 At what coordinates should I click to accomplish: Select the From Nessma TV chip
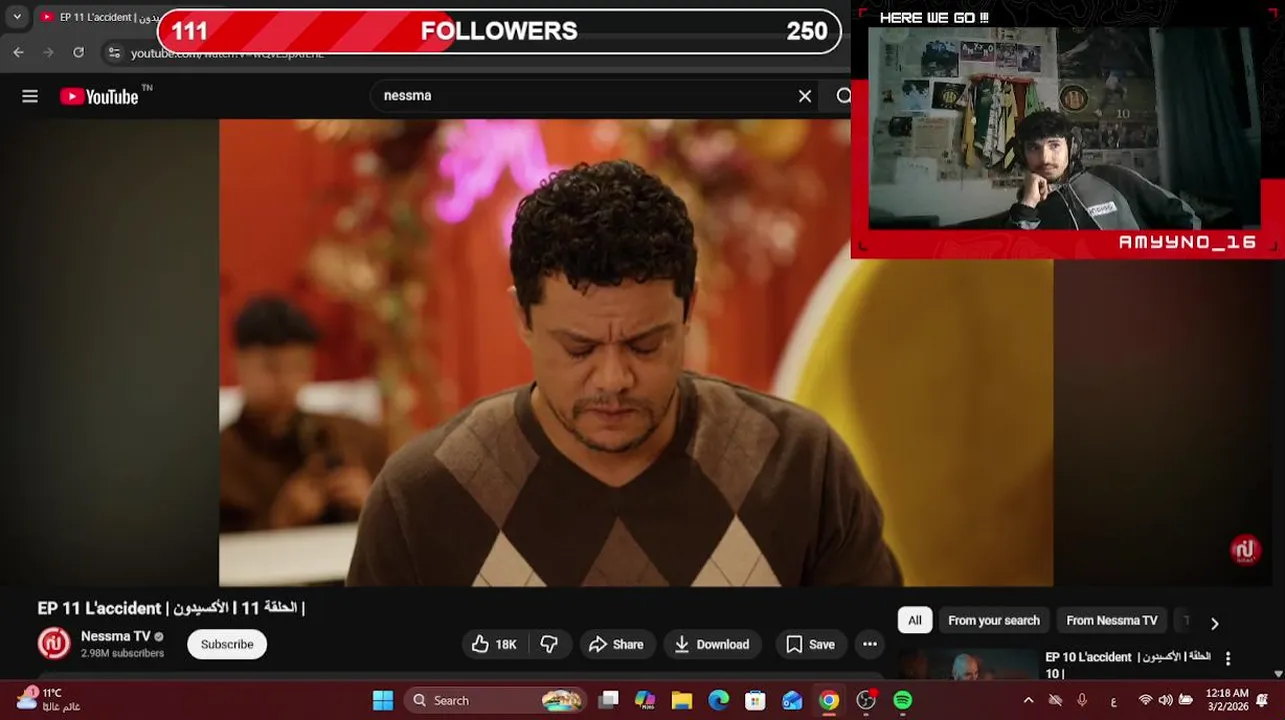pos(1112,620)
